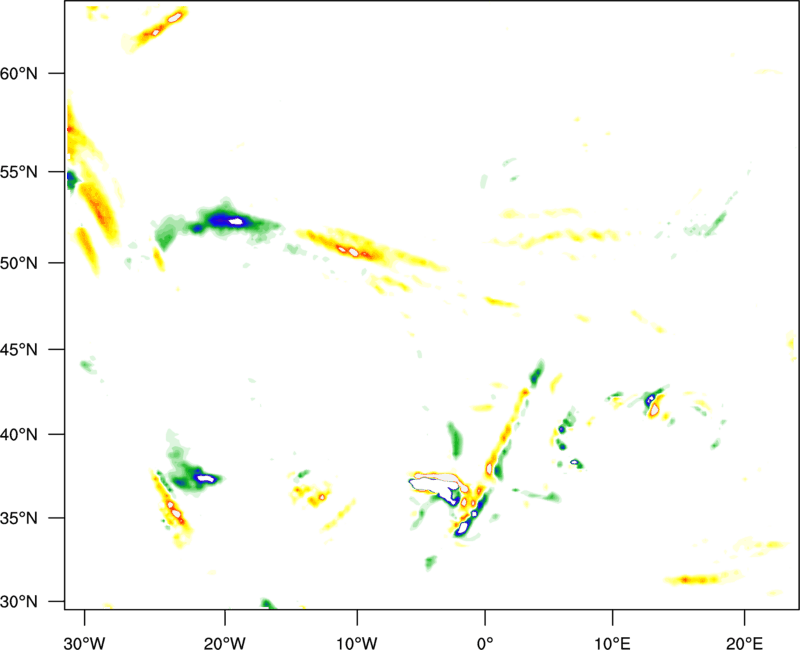Click the 40°N latitude label
Viewport: 800px width, 650px height.
point(19,435)
